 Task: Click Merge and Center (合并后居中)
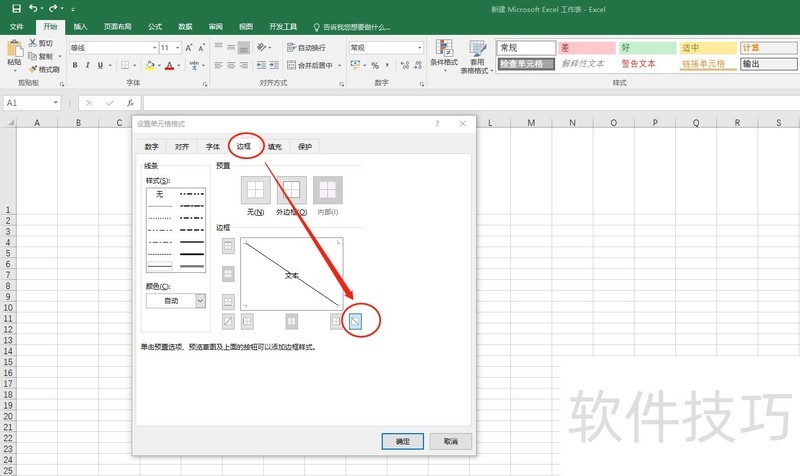click(x=310, y=65)
